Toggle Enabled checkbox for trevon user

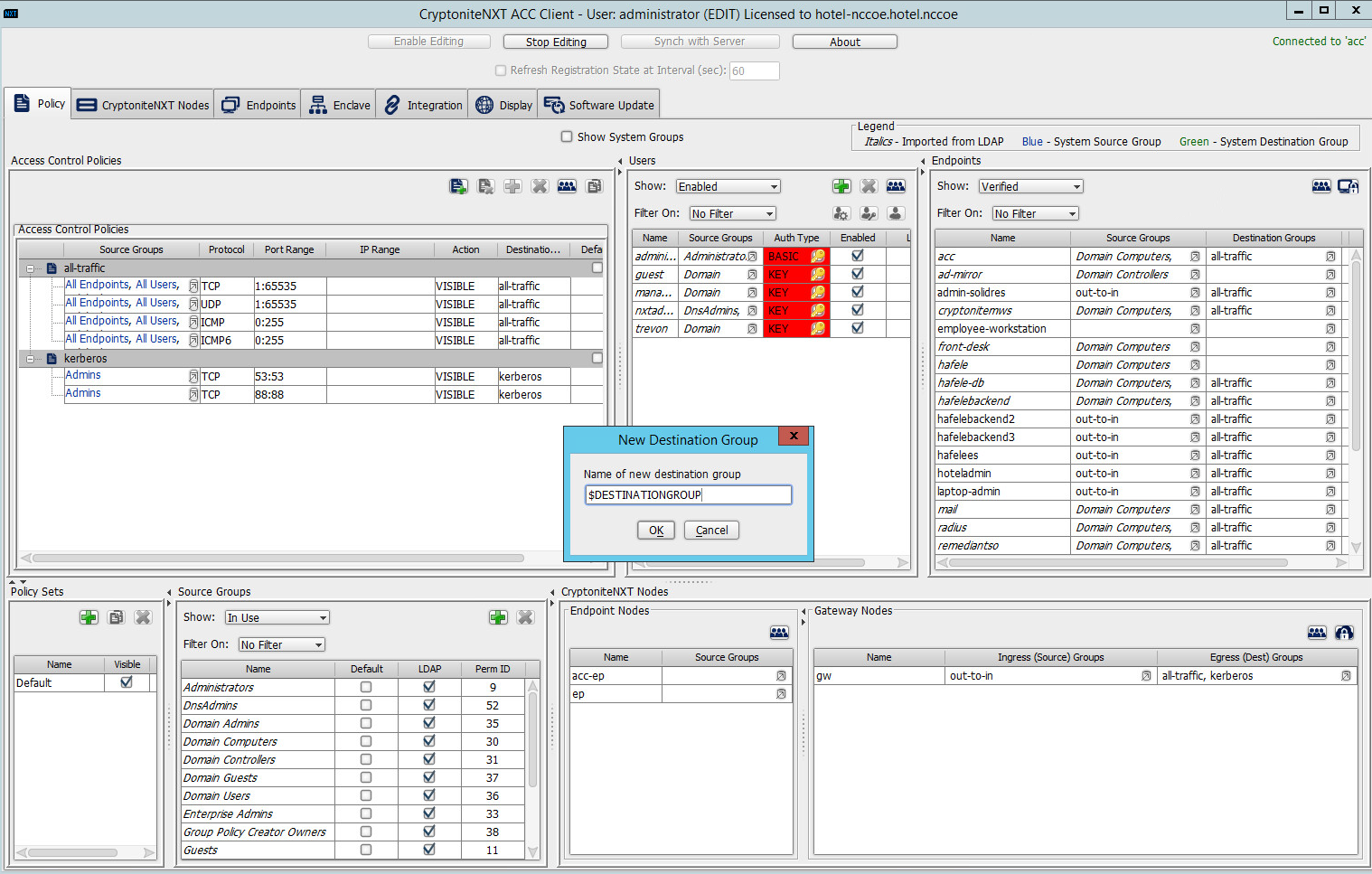click(858, 328)
